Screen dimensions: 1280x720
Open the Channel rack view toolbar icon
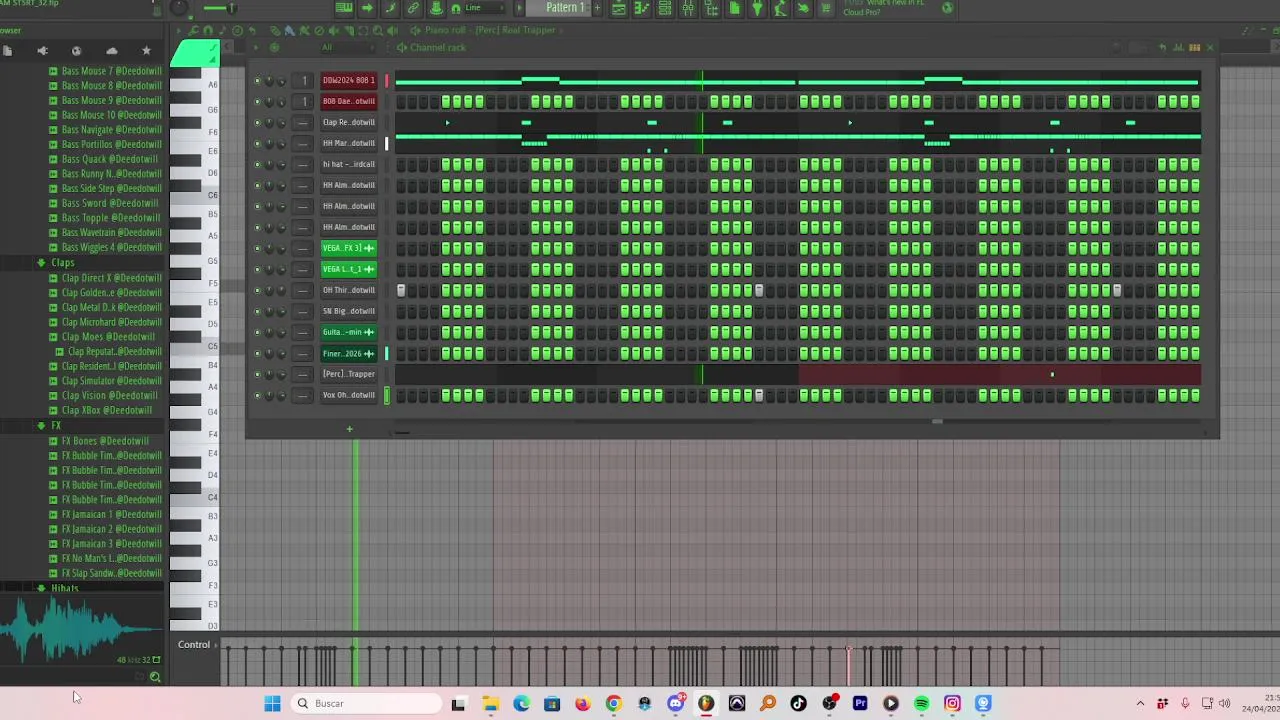pyautogui.click(x=664, y=8)
